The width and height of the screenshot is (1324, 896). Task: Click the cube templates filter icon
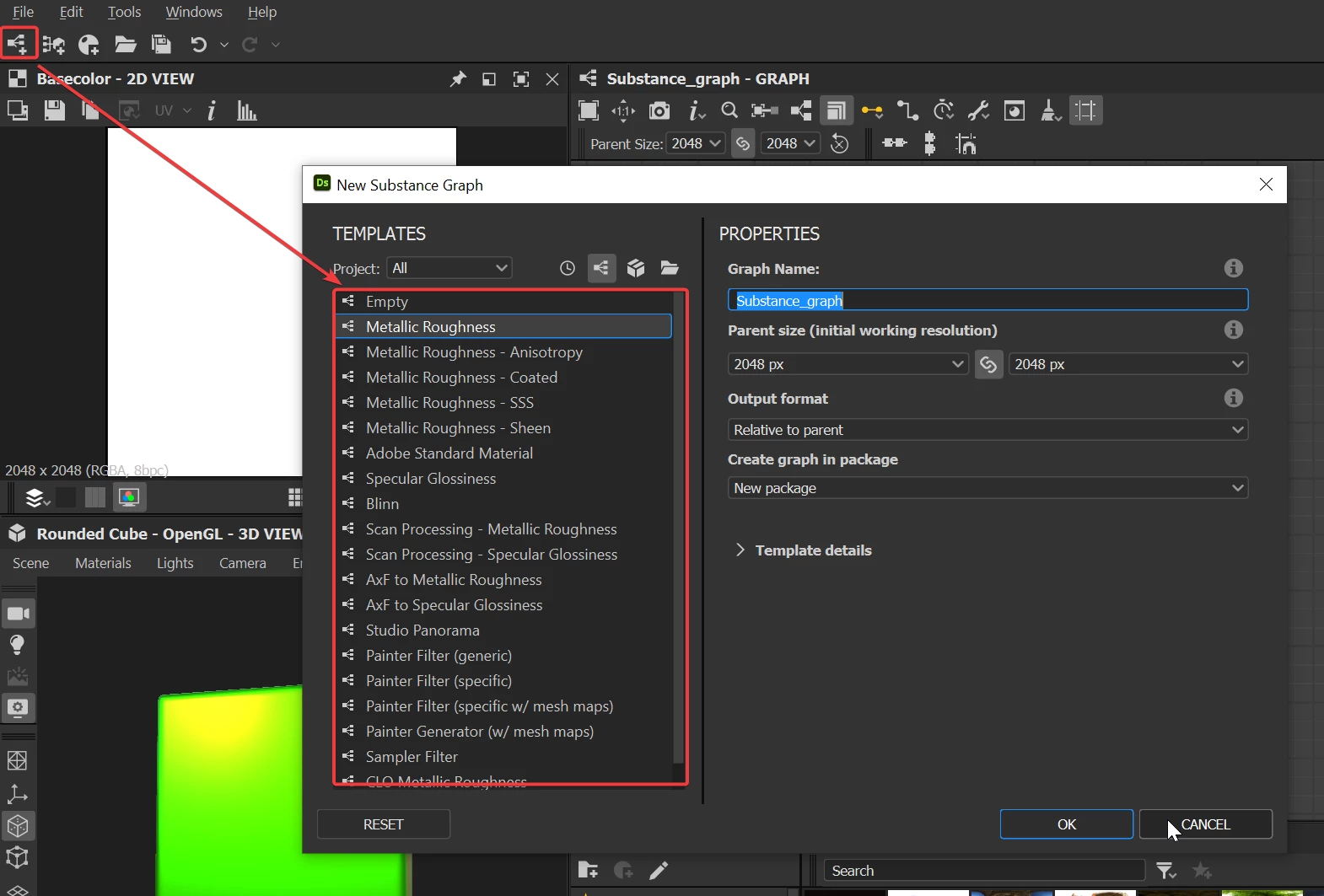click(x=636, y=268)
